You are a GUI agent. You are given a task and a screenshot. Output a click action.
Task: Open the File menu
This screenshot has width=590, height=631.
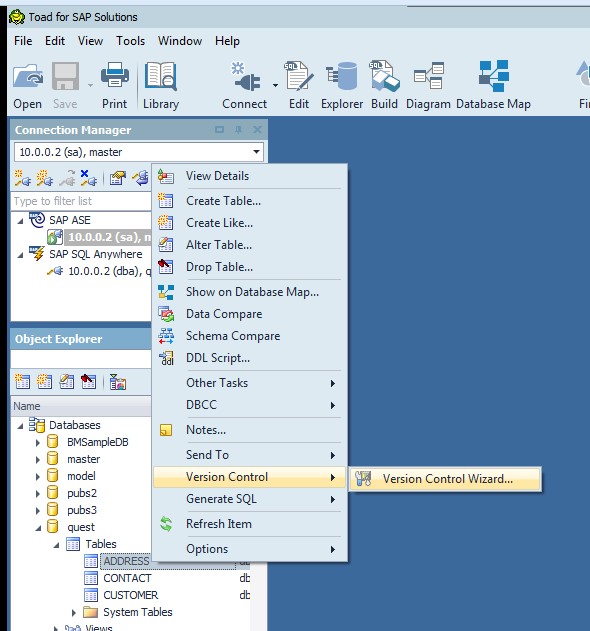23,41
